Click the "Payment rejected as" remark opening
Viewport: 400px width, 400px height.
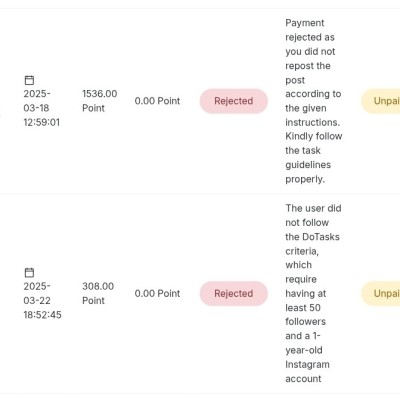tap(310, 30)
